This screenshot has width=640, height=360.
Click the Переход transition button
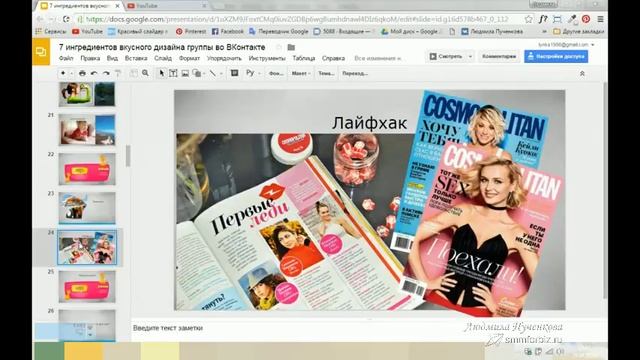(355, 73)
